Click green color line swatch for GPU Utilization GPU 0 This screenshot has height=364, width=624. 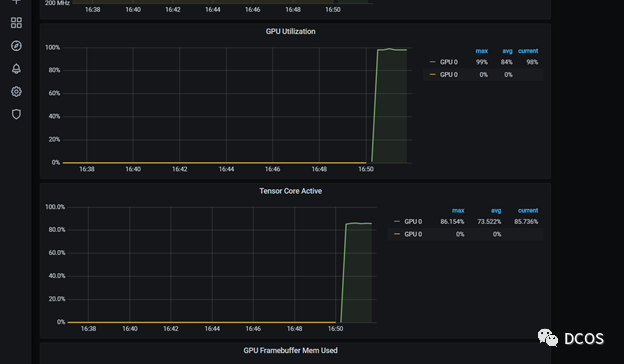[x=433, y=62]
